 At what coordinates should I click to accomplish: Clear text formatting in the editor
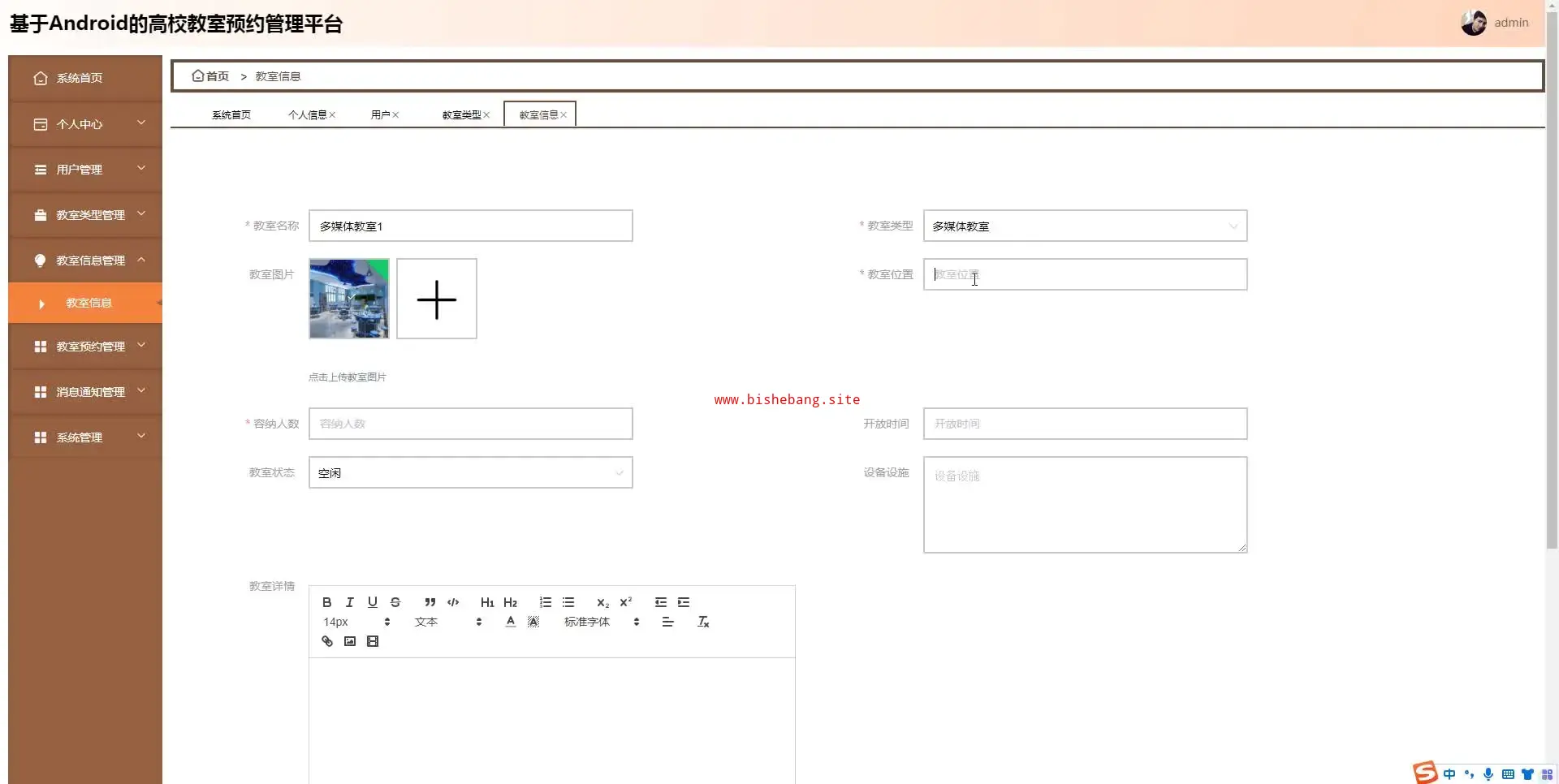[703, 622]
